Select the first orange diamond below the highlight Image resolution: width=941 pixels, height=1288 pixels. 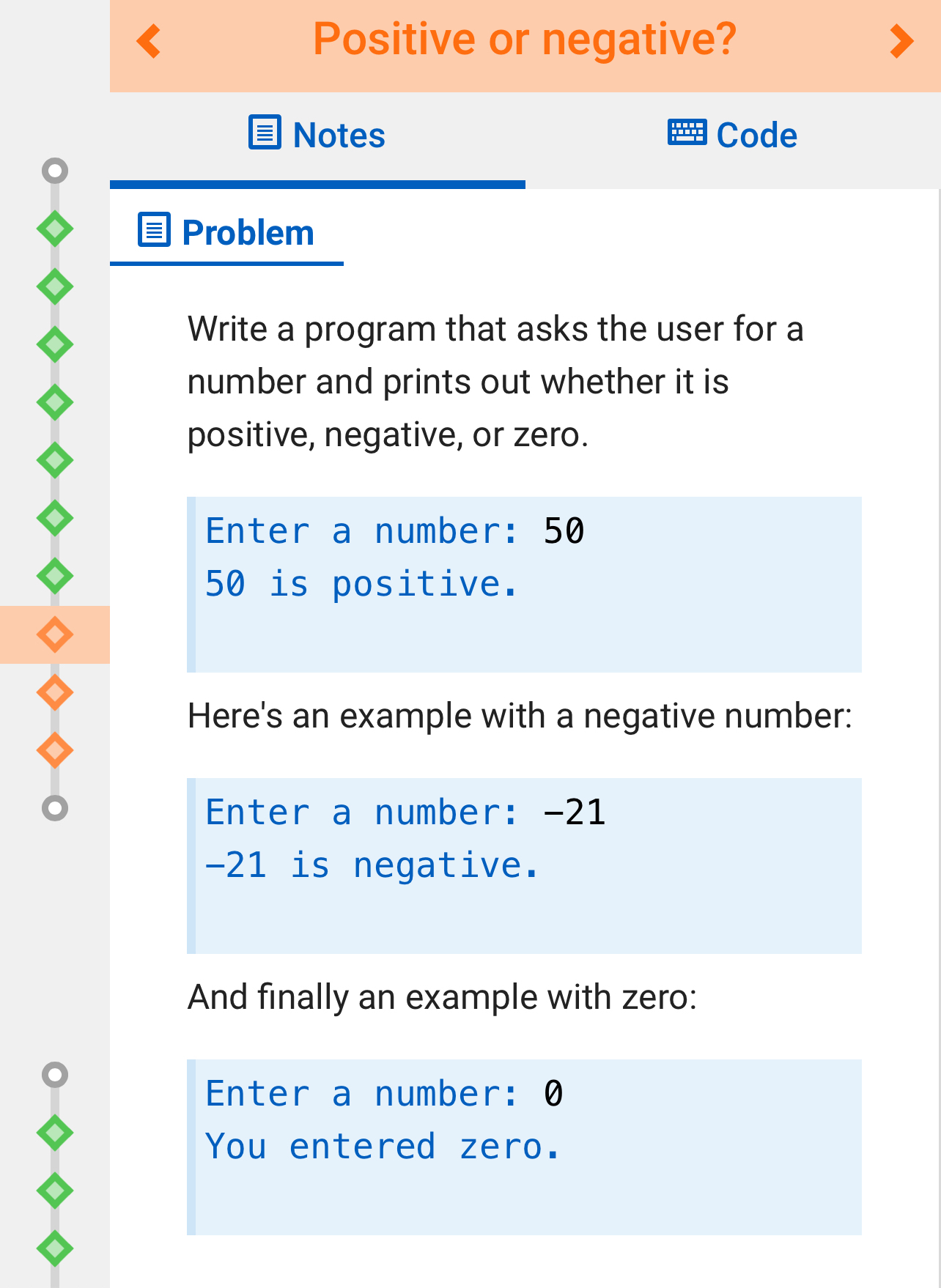(x=54, y=692)
